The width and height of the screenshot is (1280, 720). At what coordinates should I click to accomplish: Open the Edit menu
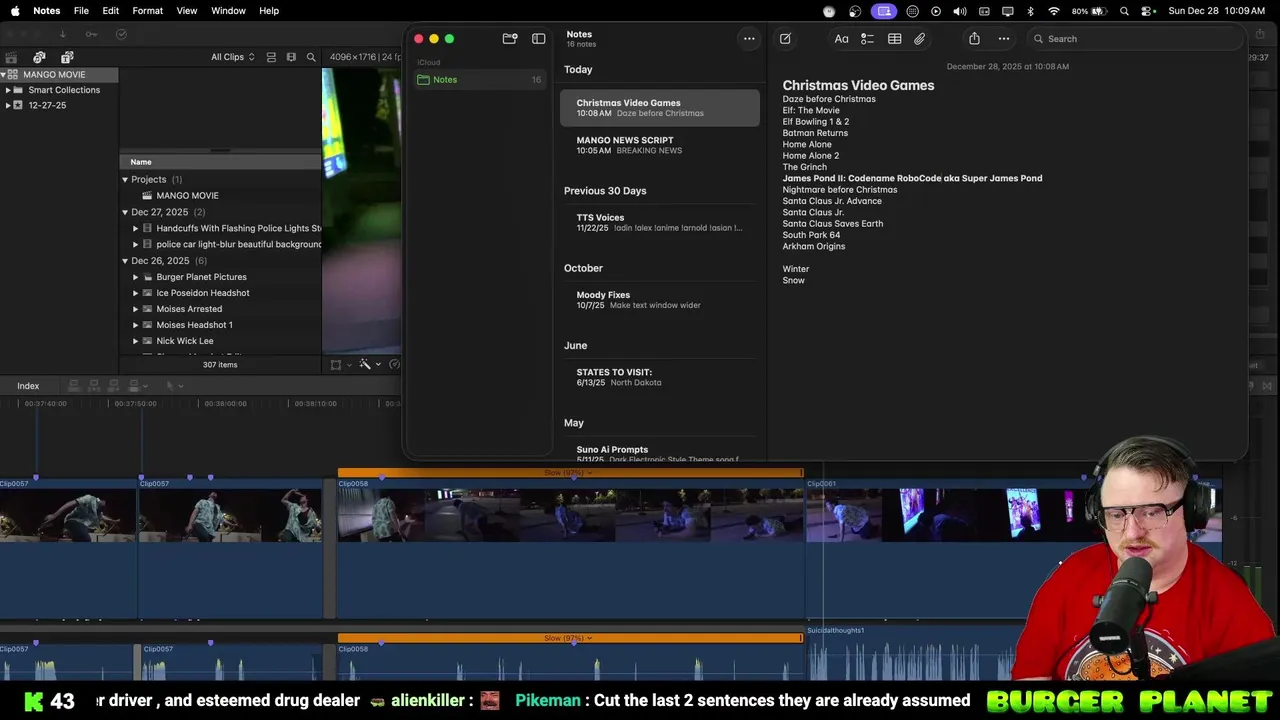click(x=110, y=11)
